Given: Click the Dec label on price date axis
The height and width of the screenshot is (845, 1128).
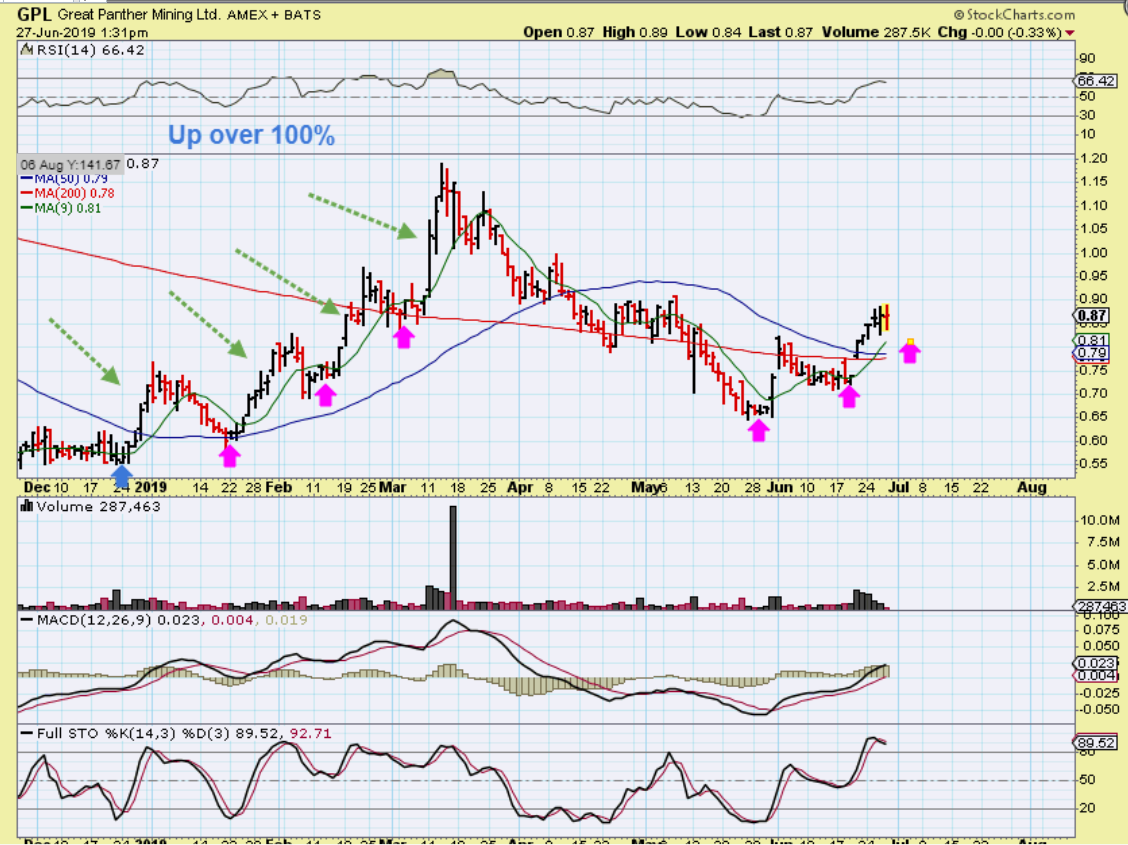Looking at the screenshot, I should click(36, 488).
